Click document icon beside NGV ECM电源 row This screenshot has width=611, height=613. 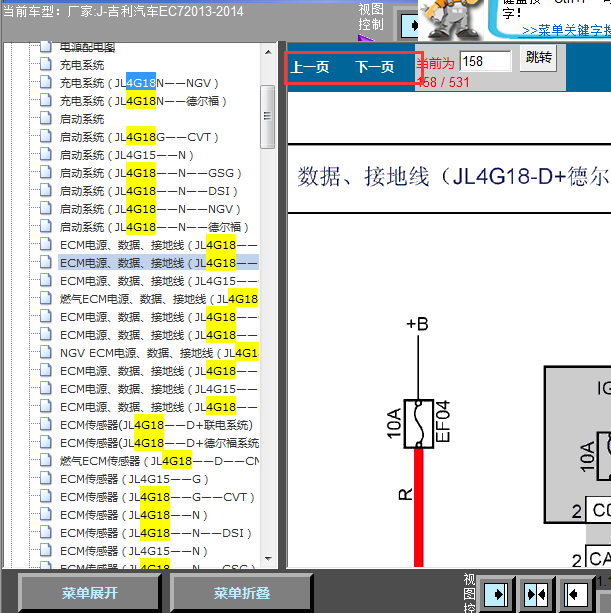point(46,352)
